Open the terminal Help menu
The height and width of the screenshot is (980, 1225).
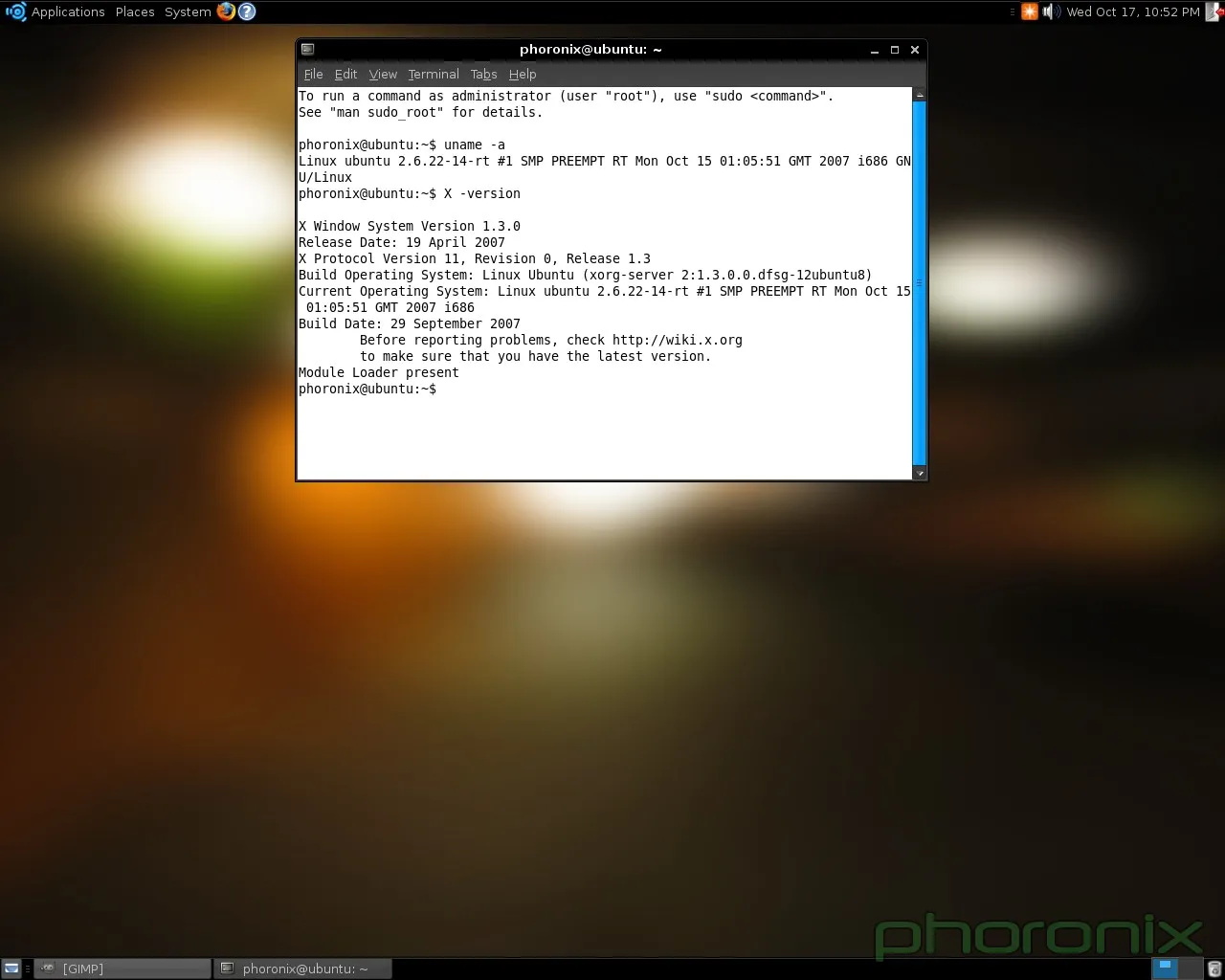coord(523,74)
